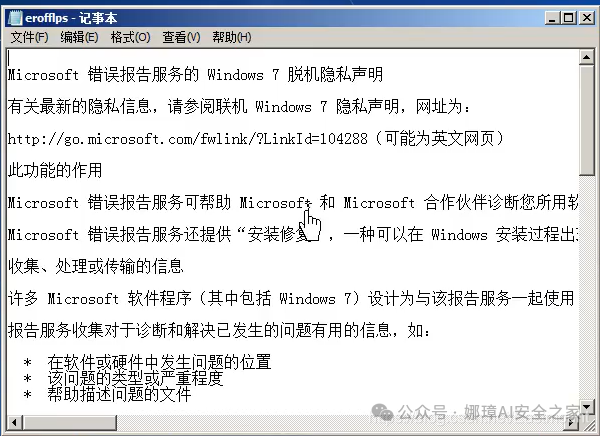Click the vertical scrollbar thumb
600x436 pixels.
point(586,120)
